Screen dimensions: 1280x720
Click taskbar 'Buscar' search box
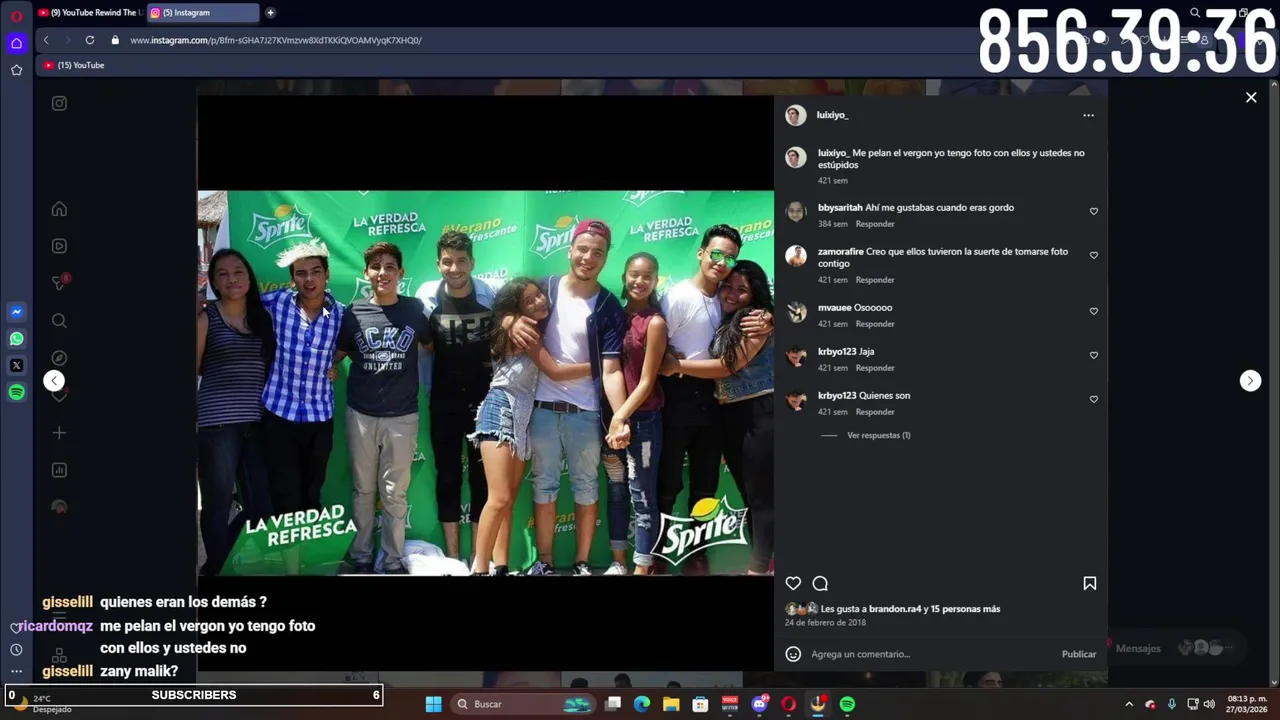point(524,704)
